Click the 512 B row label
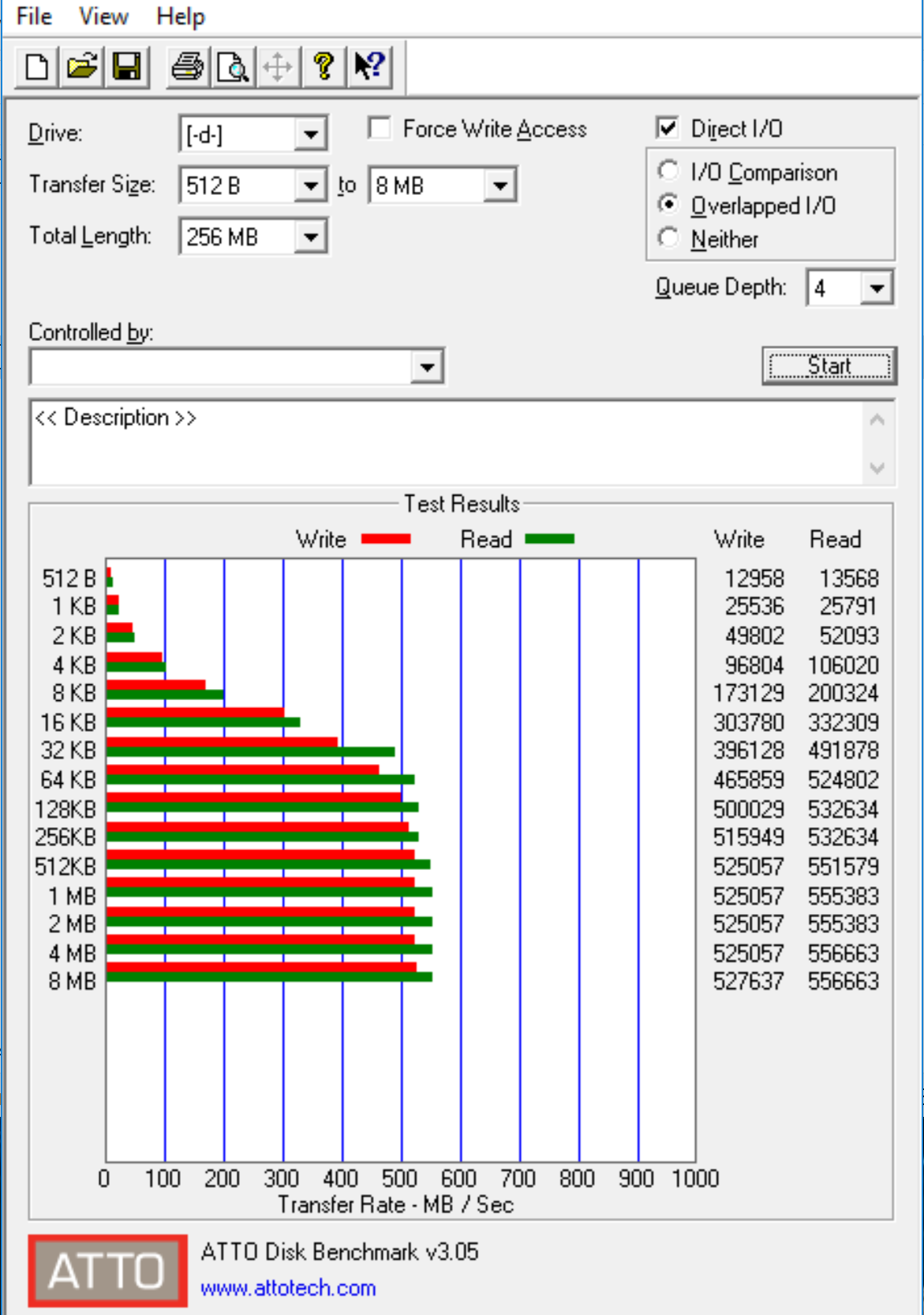The image size is (924, 1315). (69, 579)
